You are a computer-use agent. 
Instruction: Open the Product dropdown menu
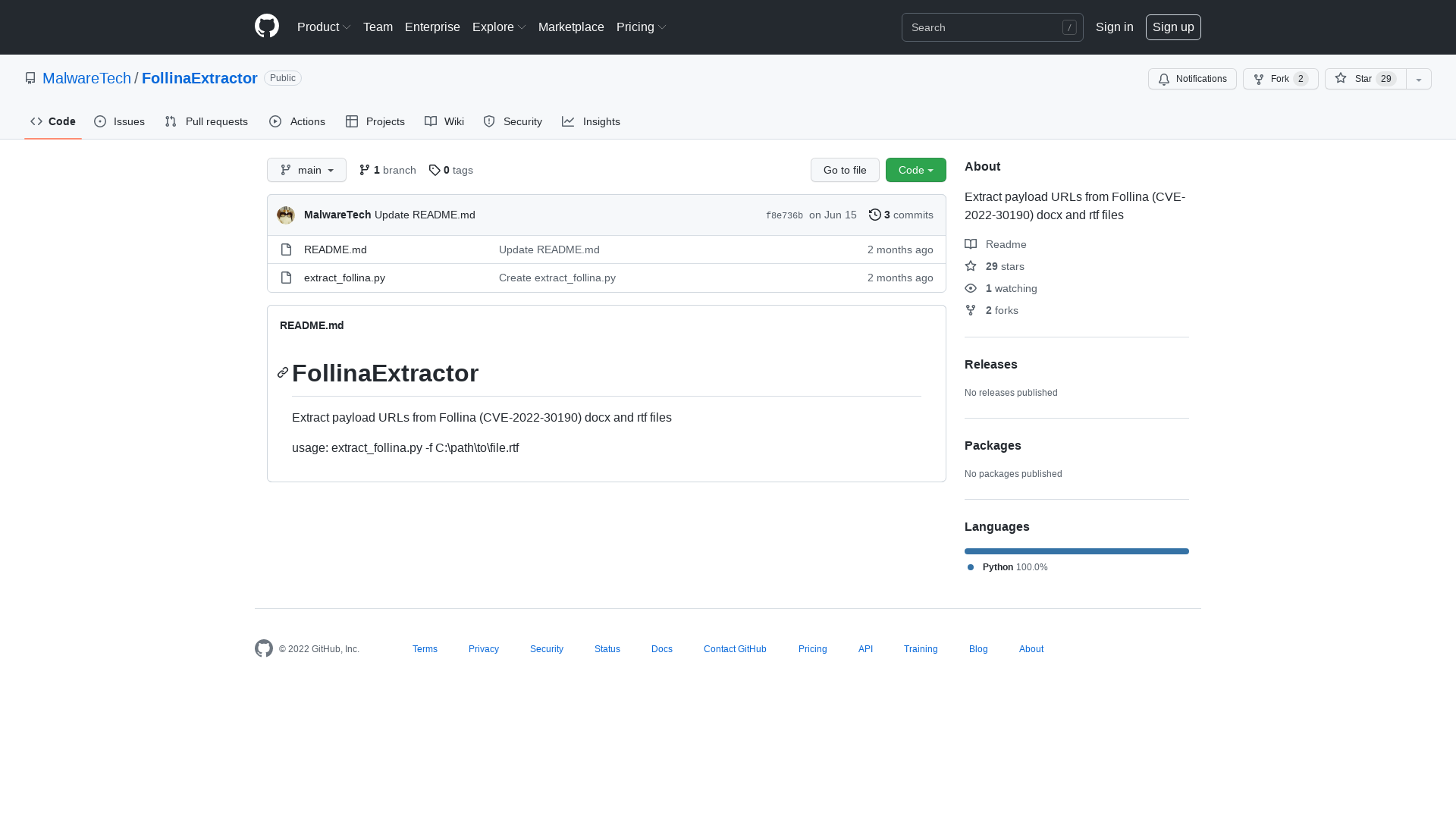click(x=324, y=27)
